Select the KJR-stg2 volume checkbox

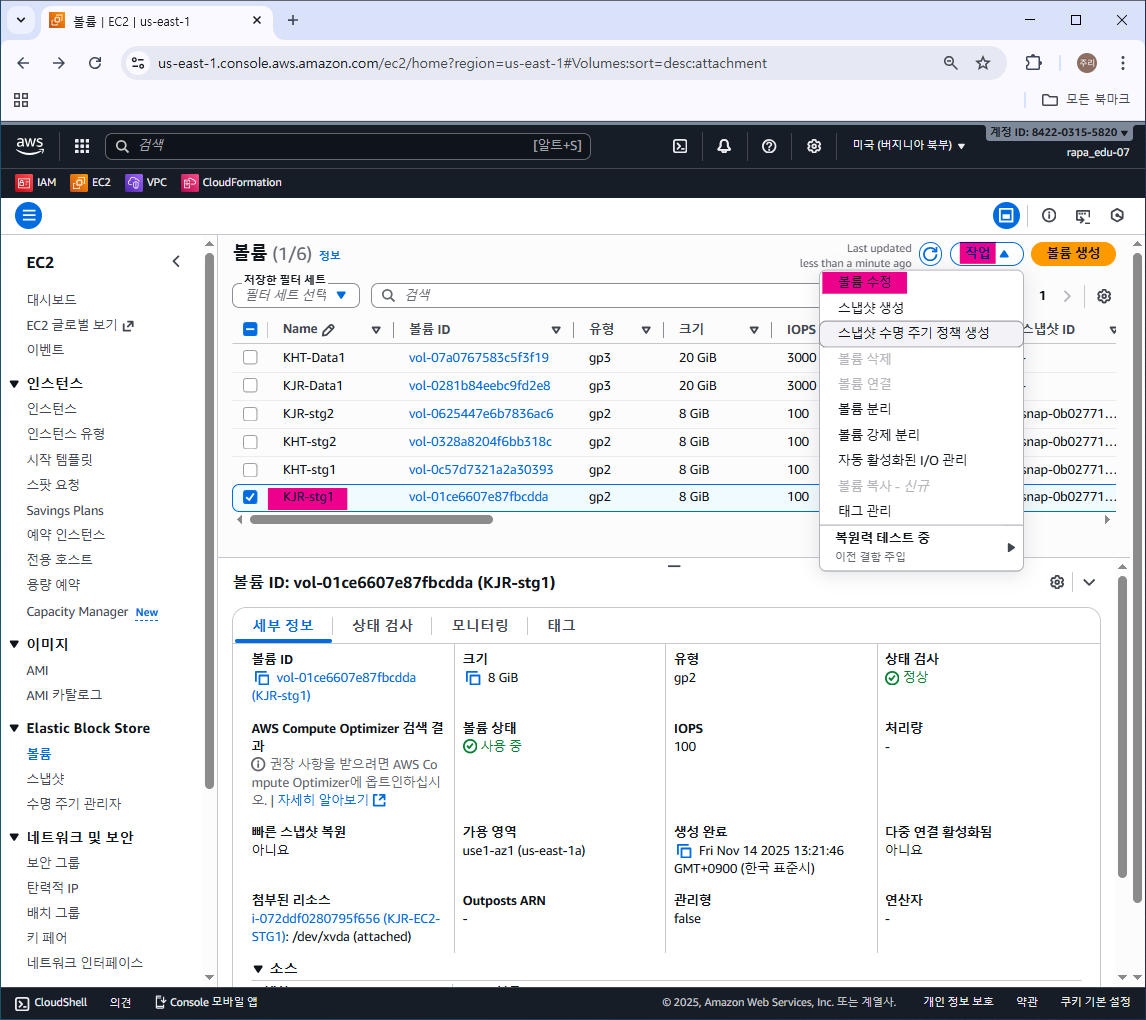click(x=250, y=414)
